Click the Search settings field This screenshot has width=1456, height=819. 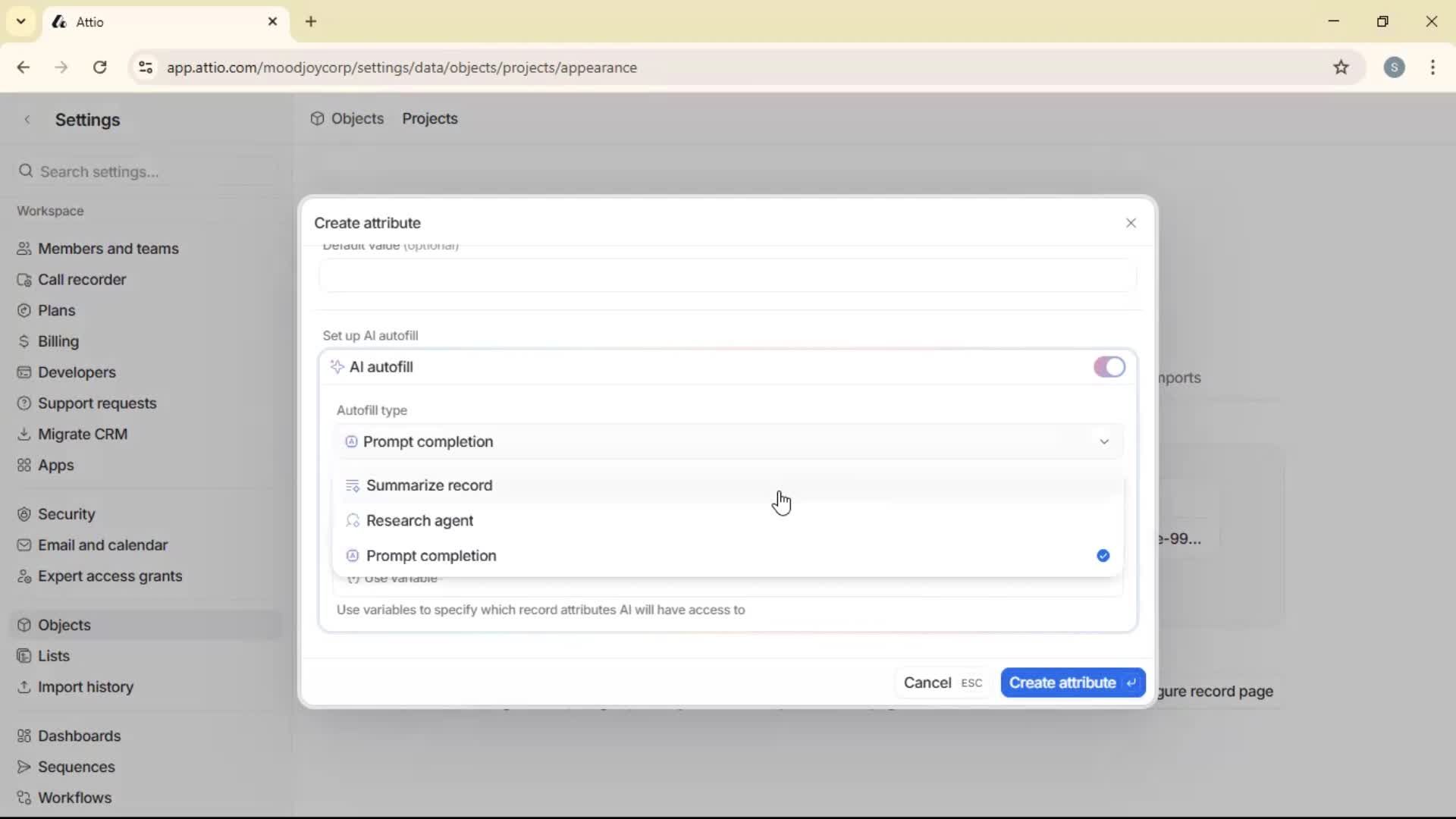point(144,171)
